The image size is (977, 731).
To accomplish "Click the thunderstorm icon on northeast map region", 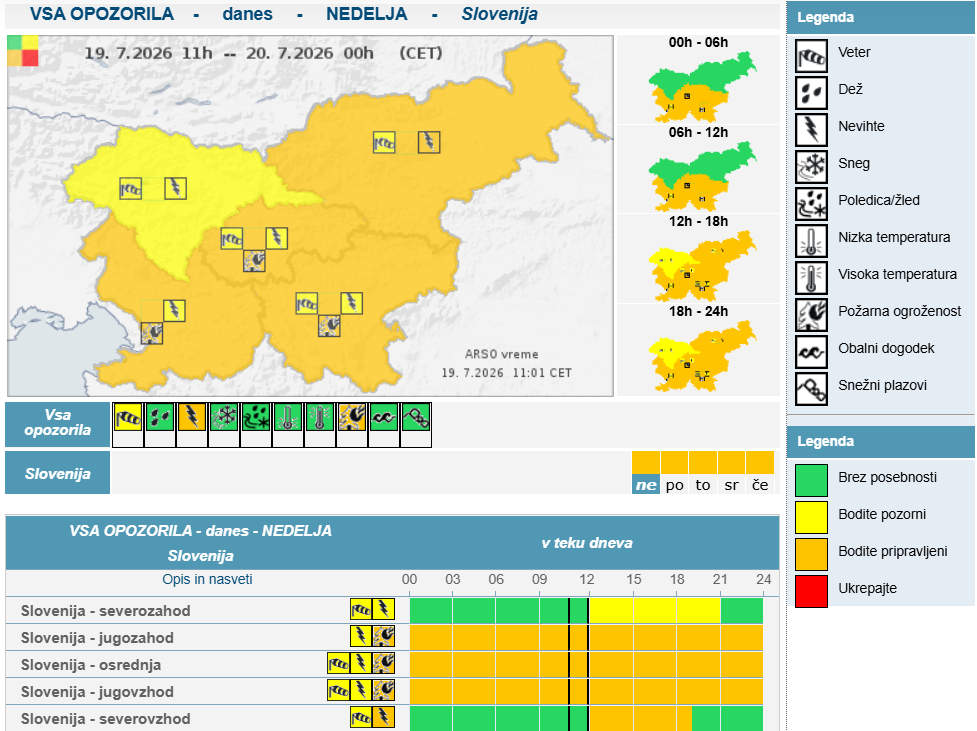I will tap(429, 142).
